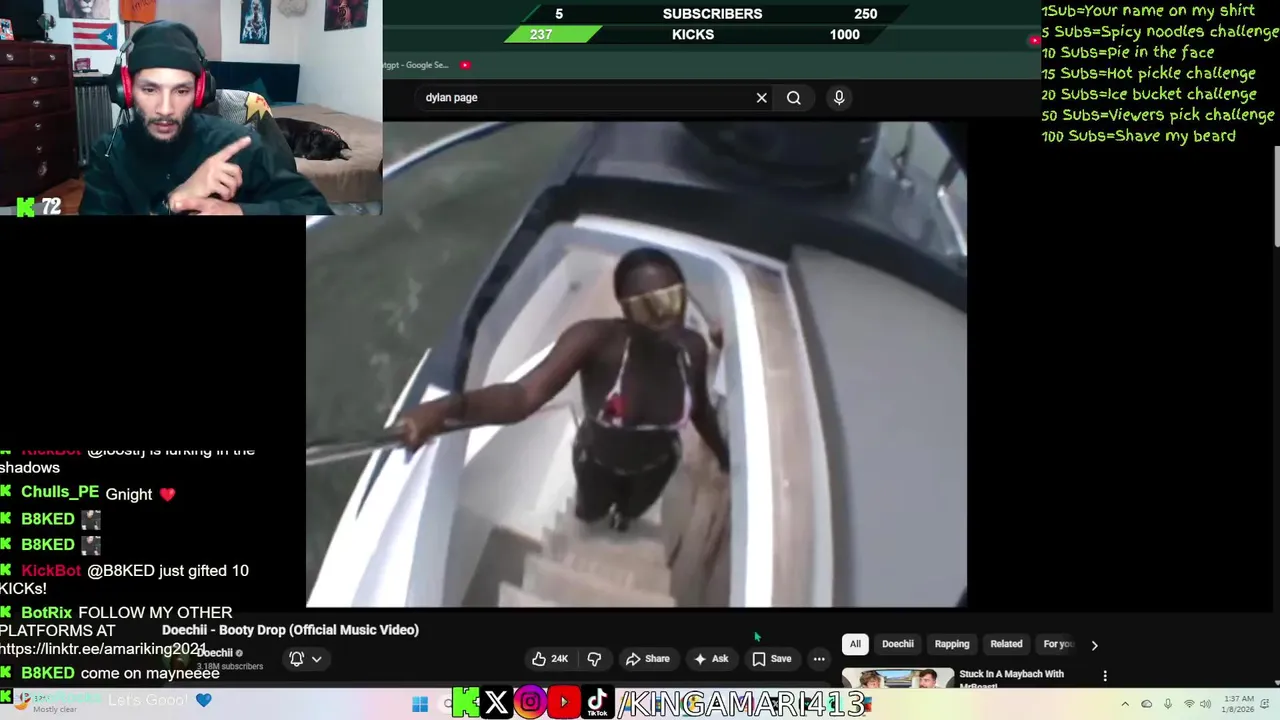Pause the Booty Drop video player
Viewport: 1280px width, 720px height.
(636, 365)
